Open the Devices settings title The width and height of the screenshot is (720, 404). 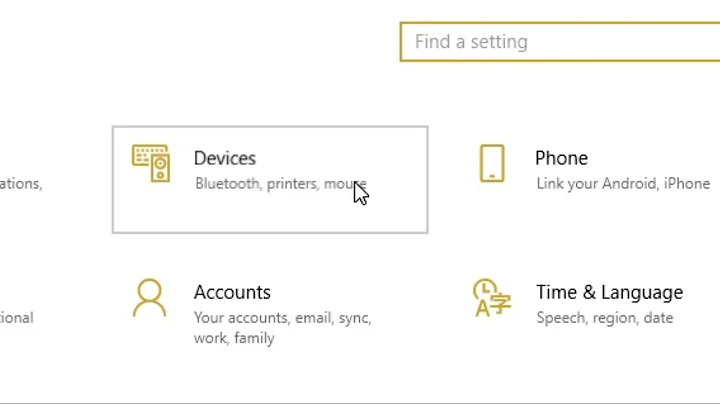tap(224, 158)
